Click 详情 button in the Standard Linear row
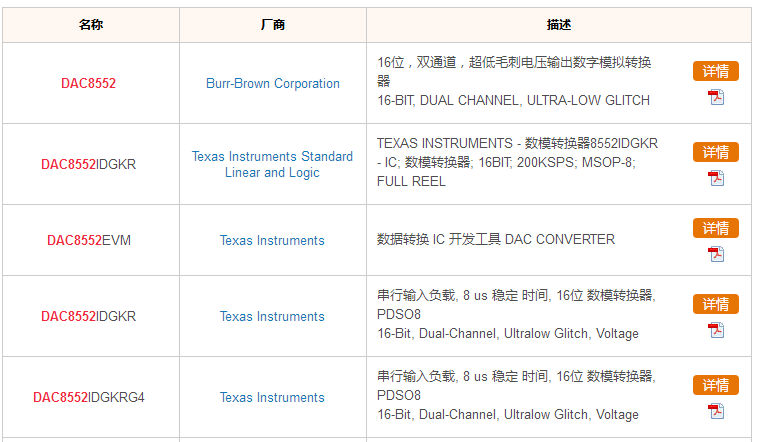The height and width of the screenshot is (442, 758). coord(715,152)
